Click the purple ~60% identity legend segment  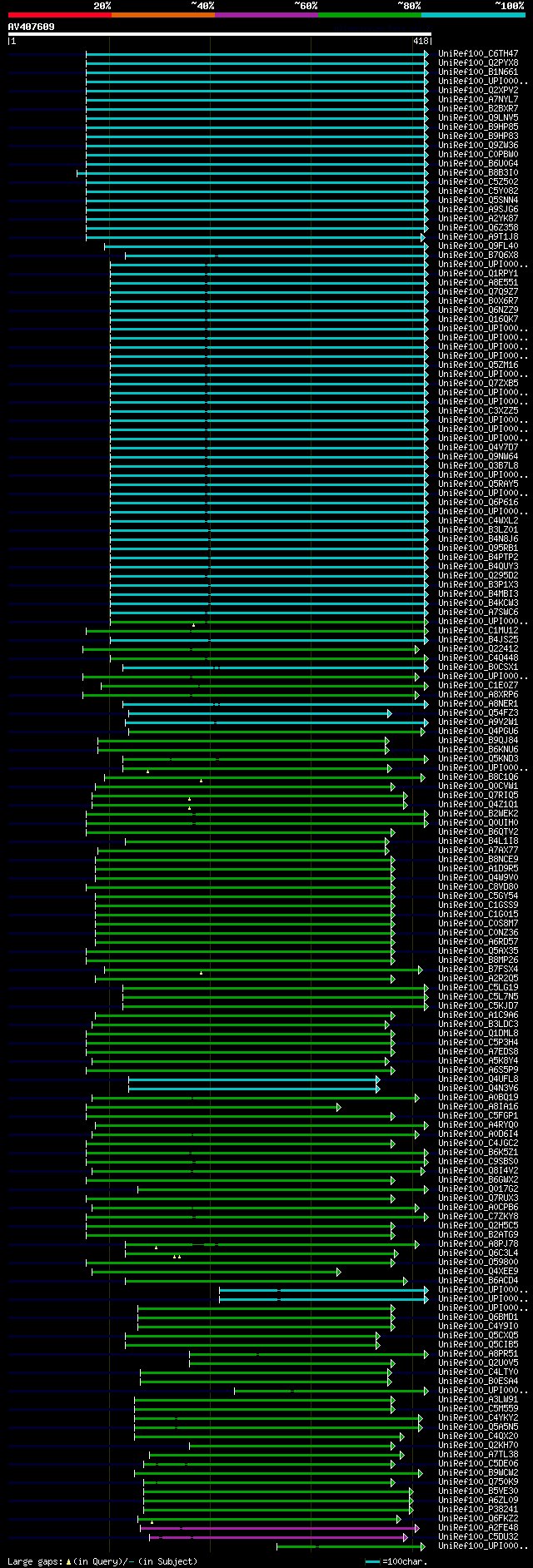pyautogui.click(x=266, y=15)
